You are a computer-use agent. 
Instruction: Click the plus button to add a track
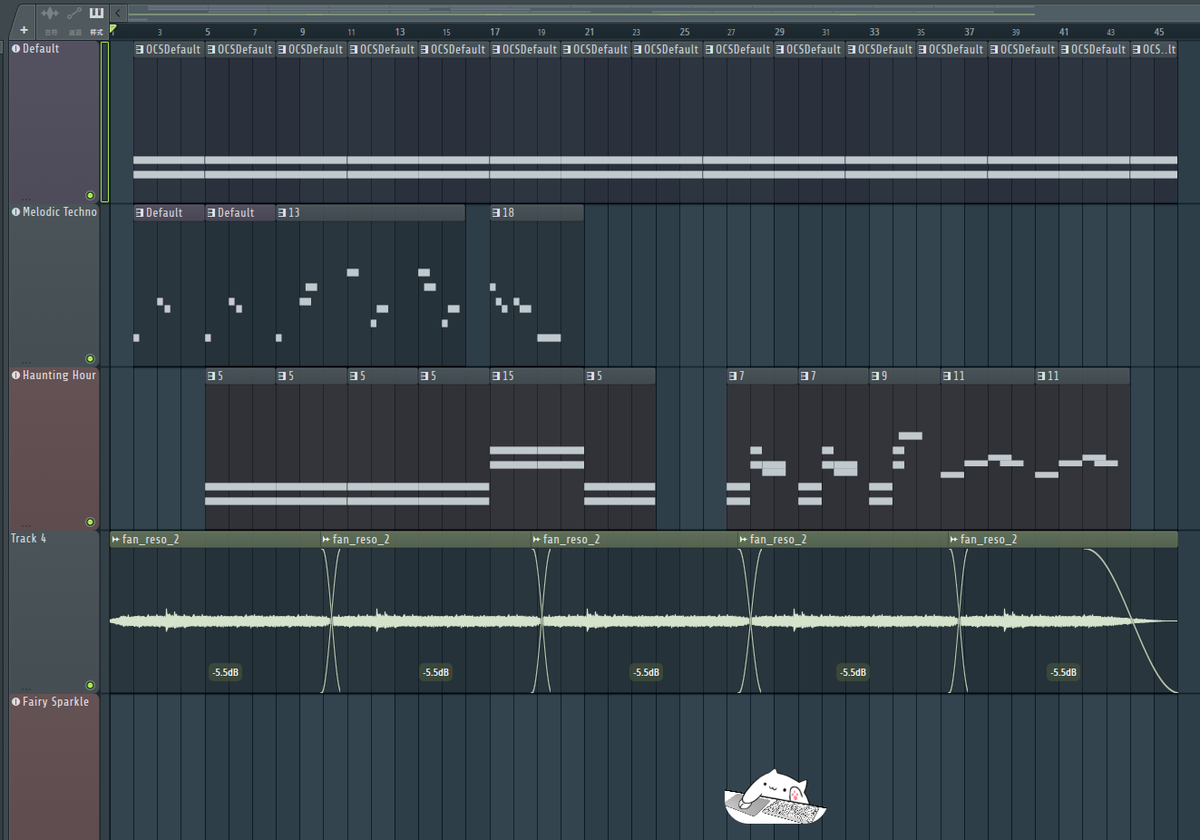23,30
